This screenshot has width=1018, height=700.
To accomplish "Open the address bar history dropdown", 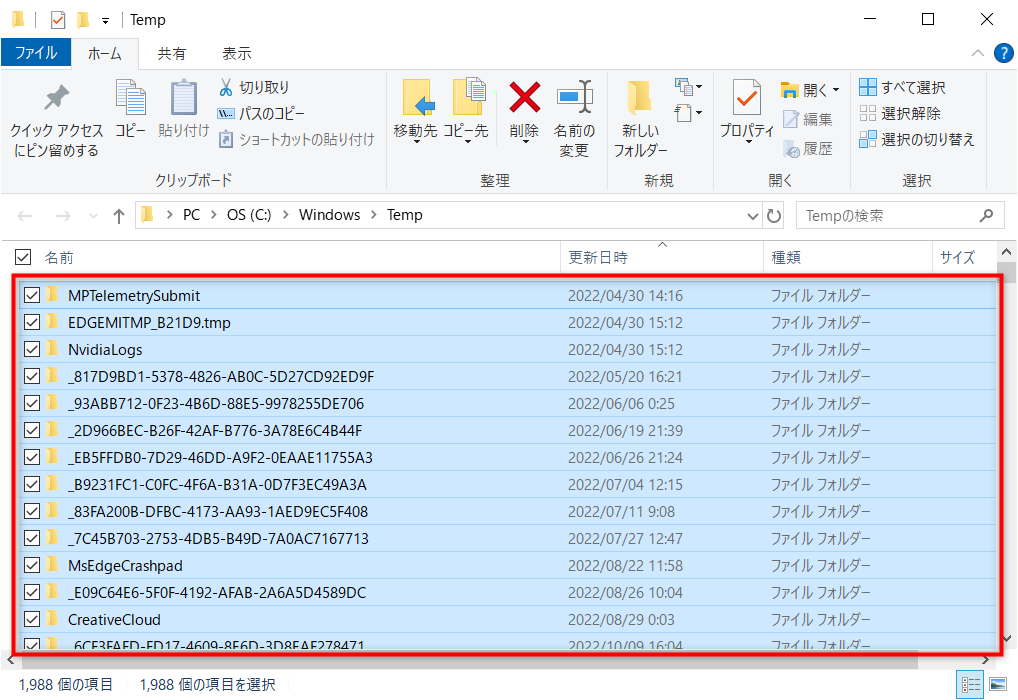I will (753, 216).
